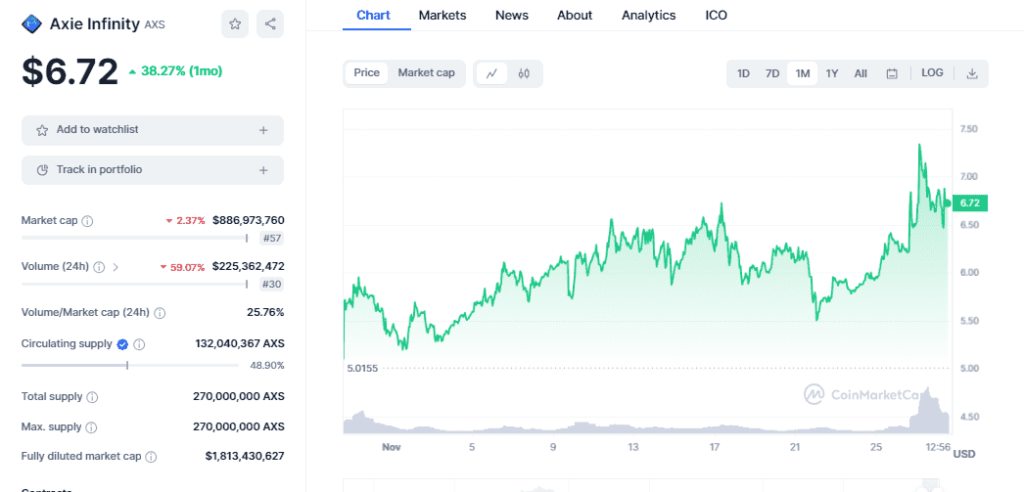Set chart range to All

point(861,73)
